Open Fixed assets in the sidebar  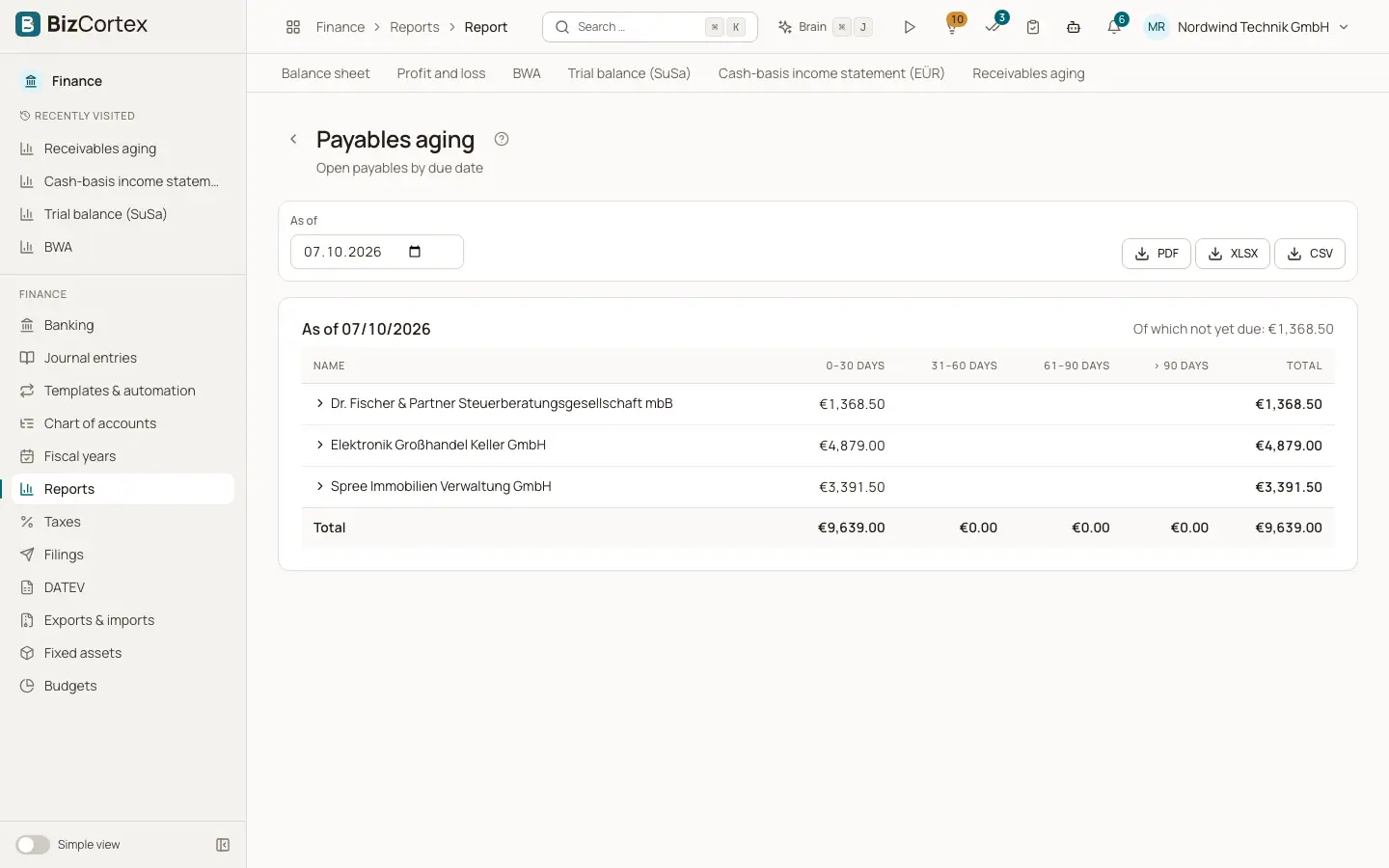point(123,653)
